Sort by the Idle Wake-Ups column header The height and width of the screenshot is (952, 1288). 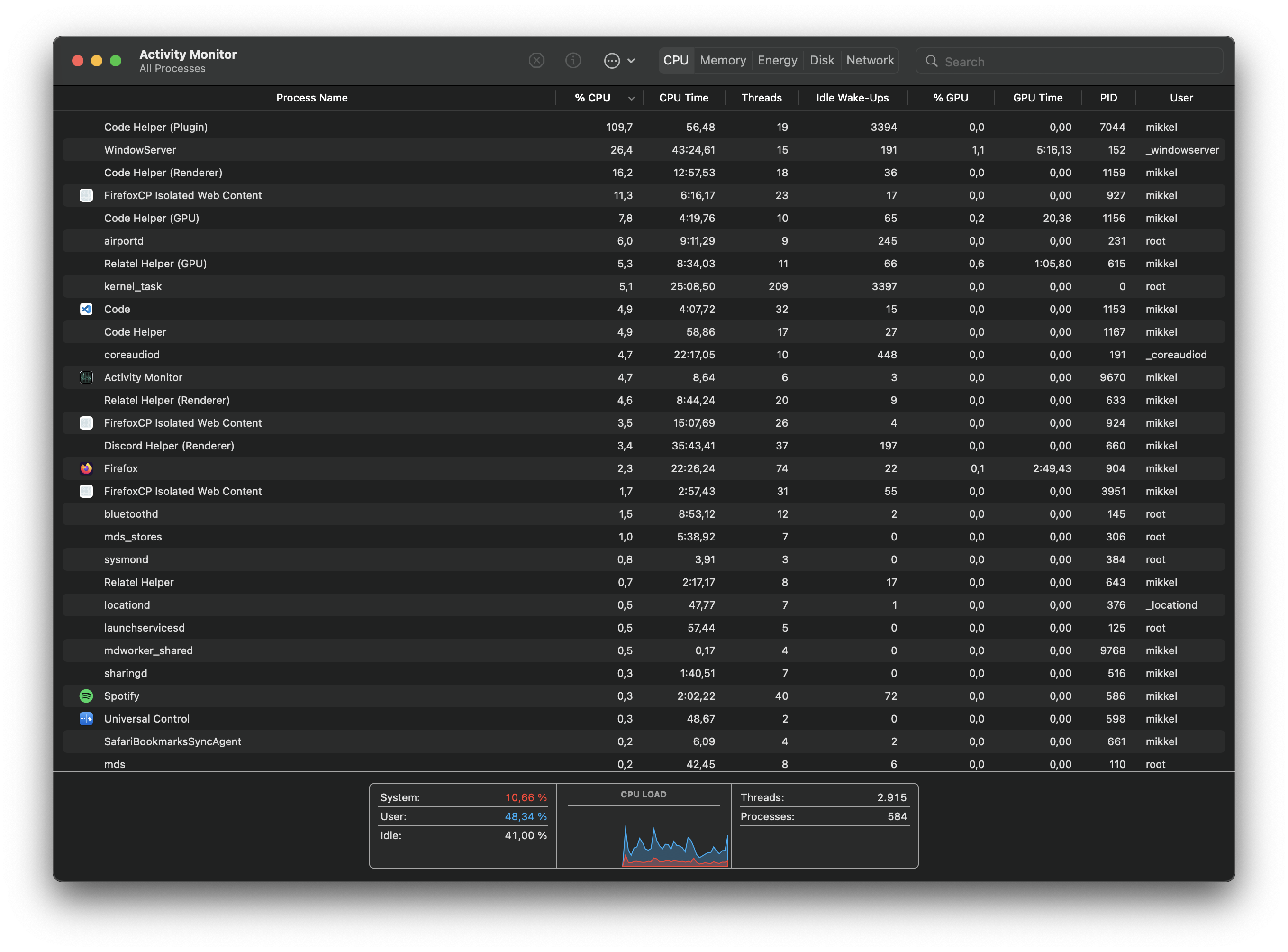point(852,98)
